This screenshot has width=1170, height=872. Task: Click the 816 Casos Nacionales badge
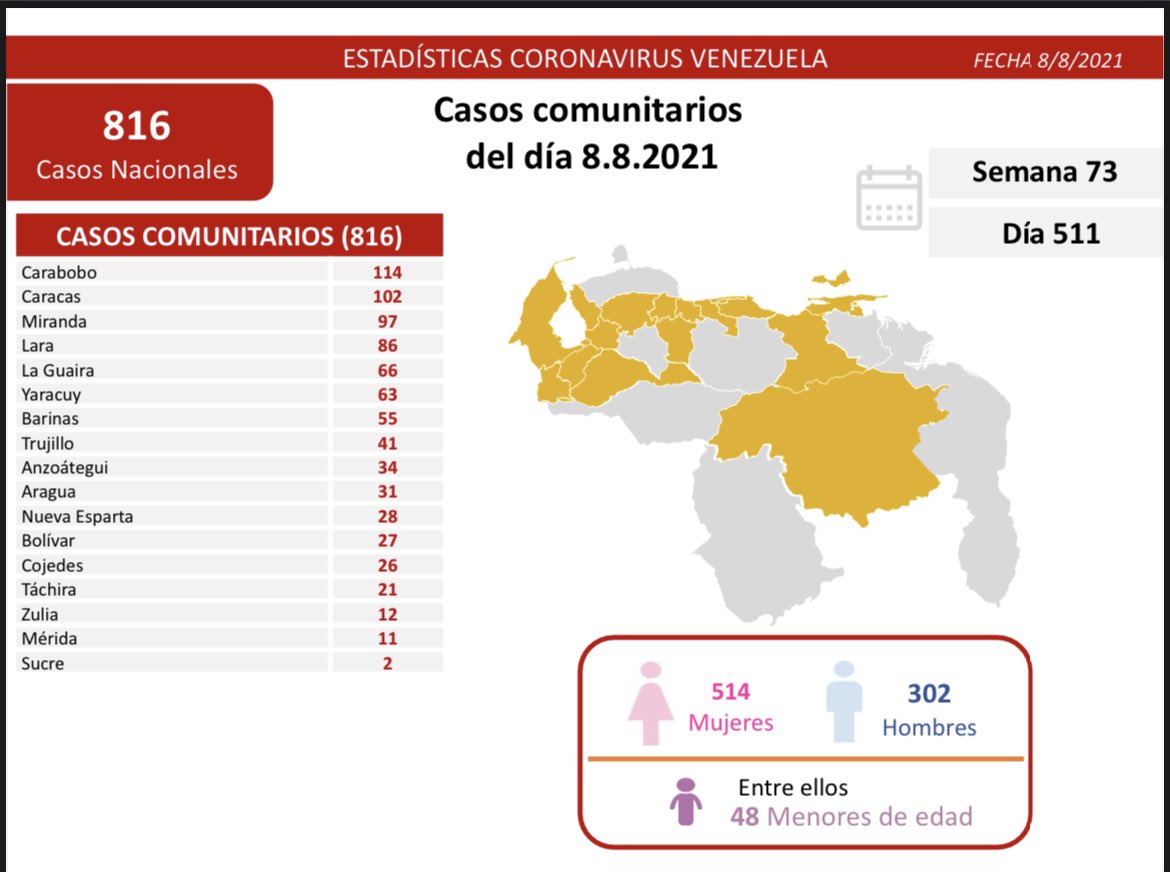pos(139,140)
